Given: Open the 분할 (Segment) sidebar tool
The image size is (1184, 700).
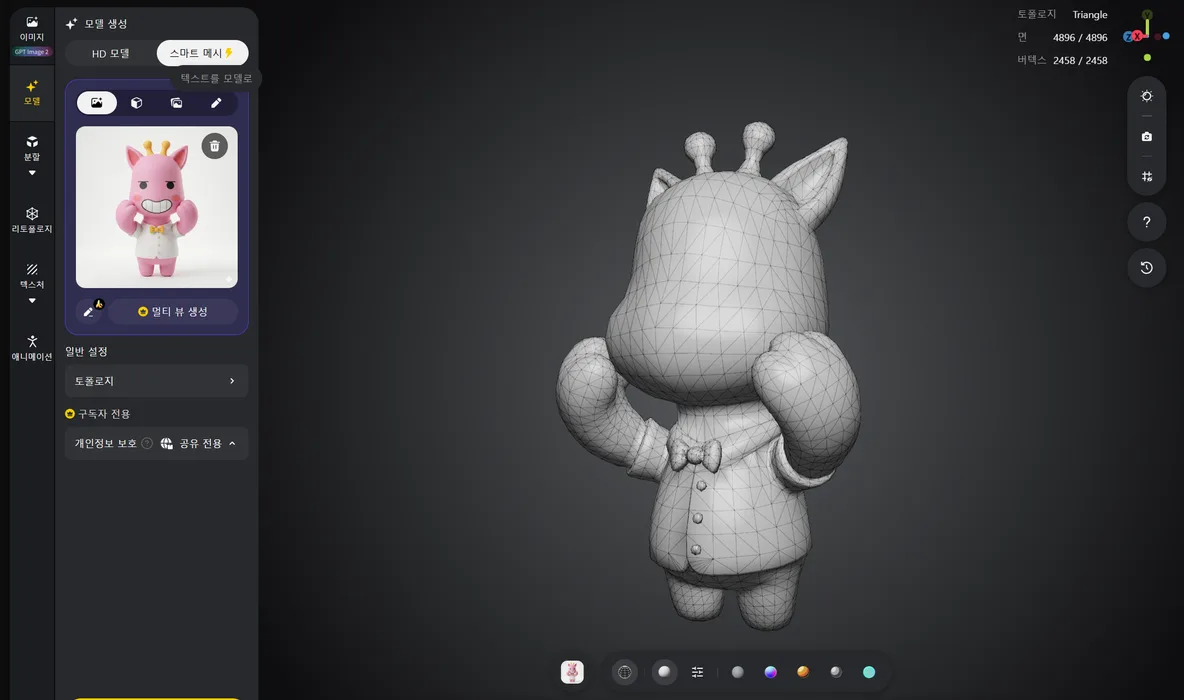Looking at the screenshot, I should (32, 148).
